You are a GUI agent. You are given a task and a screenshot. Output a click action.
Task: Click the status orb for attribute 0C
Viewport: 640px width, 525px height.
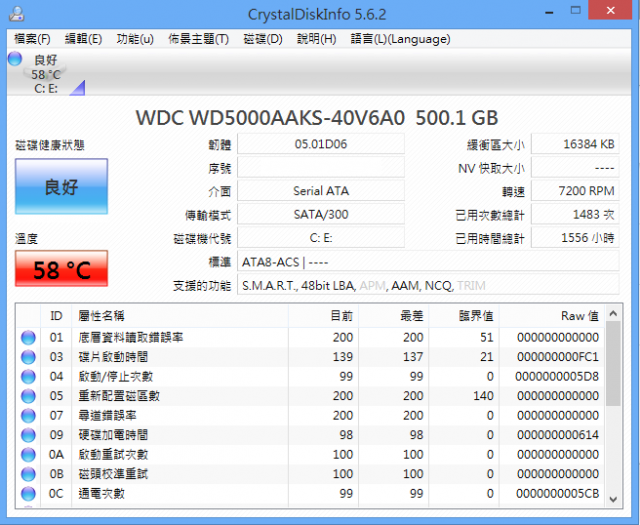pos(28,494)
